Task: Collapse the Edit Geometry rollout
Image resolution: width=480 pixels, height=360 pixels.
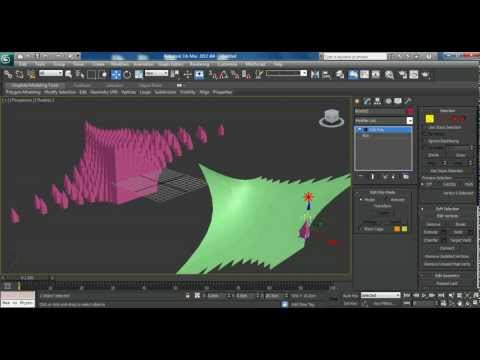Action: (x=447, y=276)
